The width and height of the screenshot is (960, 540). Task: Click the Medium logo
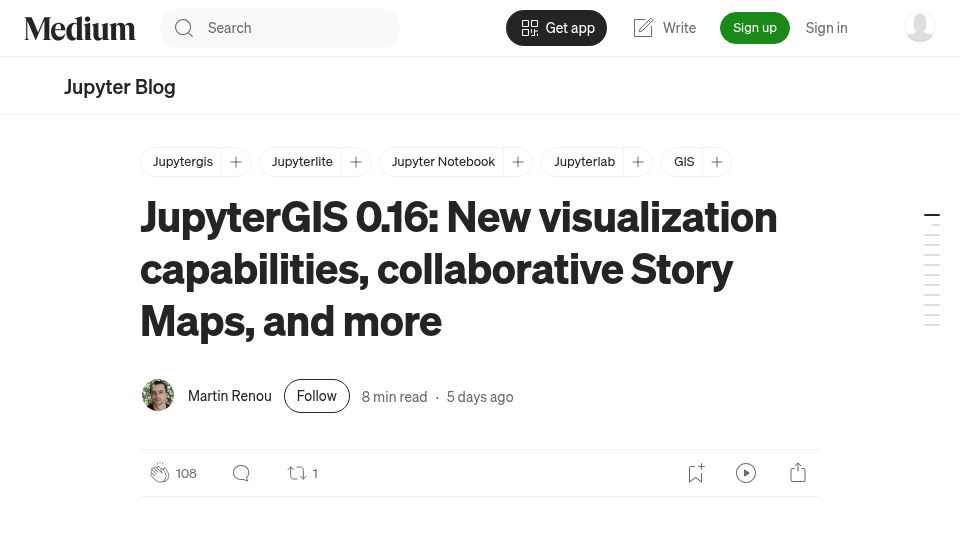pos(80,28)
